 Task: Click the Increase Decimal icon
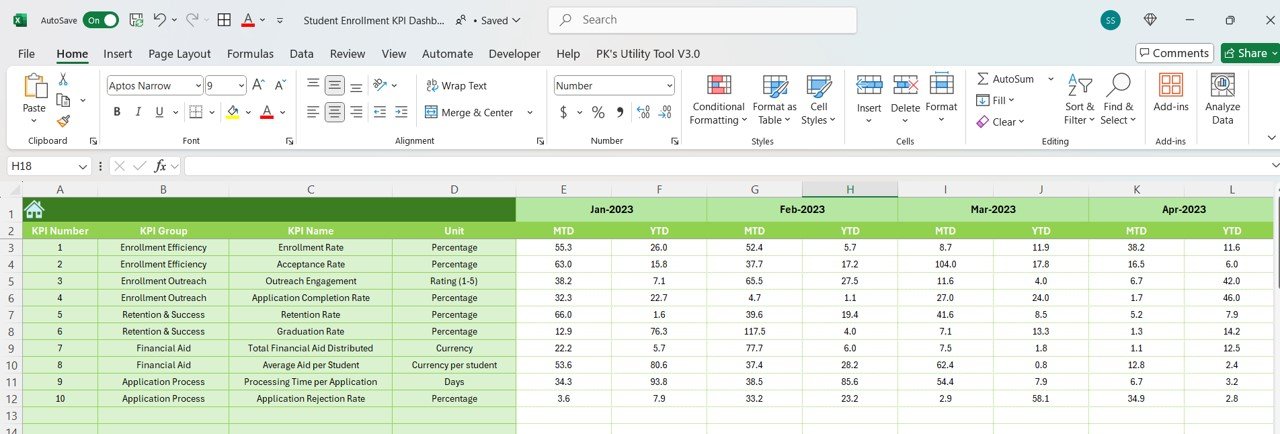click(x=644, y=112)
